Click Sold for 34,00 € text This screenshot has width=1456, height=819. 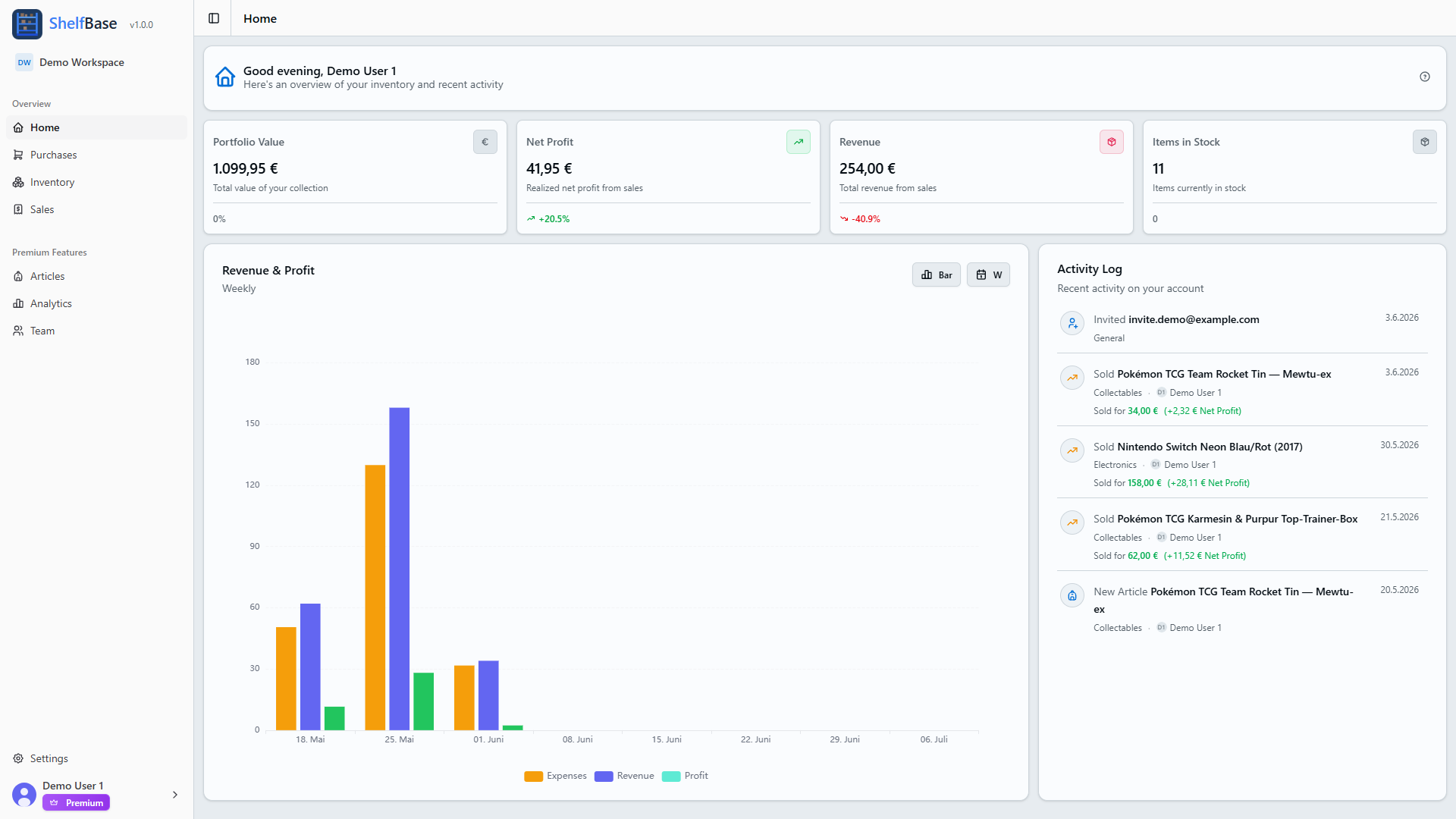coord(1125,411)
